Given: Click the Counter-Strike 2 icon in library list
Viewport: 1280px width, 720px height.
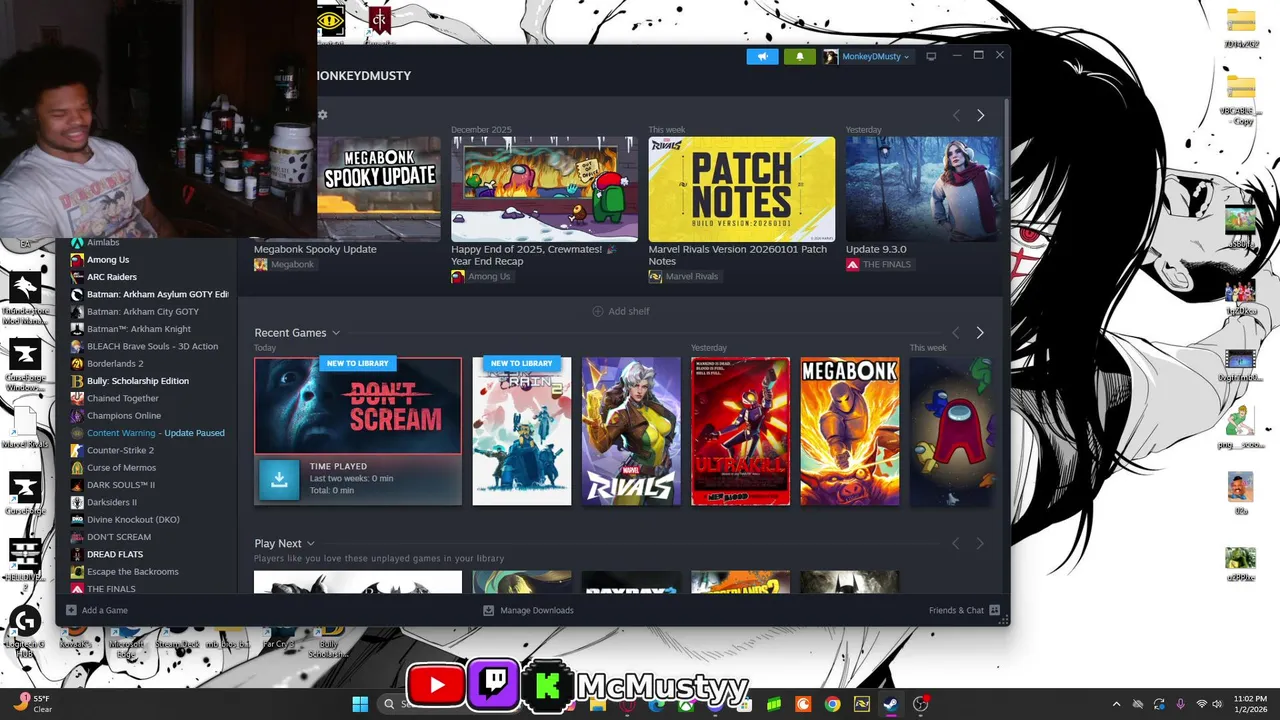Looking at the screenshot, I should click(77, 451).
